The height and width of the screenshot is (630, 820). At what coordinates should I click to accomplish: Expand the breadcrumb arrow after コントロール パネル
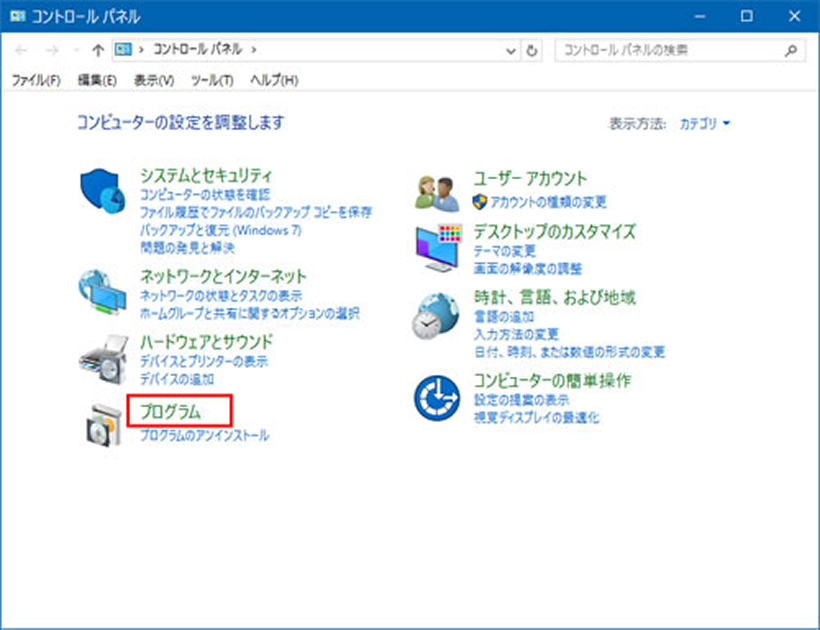(x=254, y=50)
